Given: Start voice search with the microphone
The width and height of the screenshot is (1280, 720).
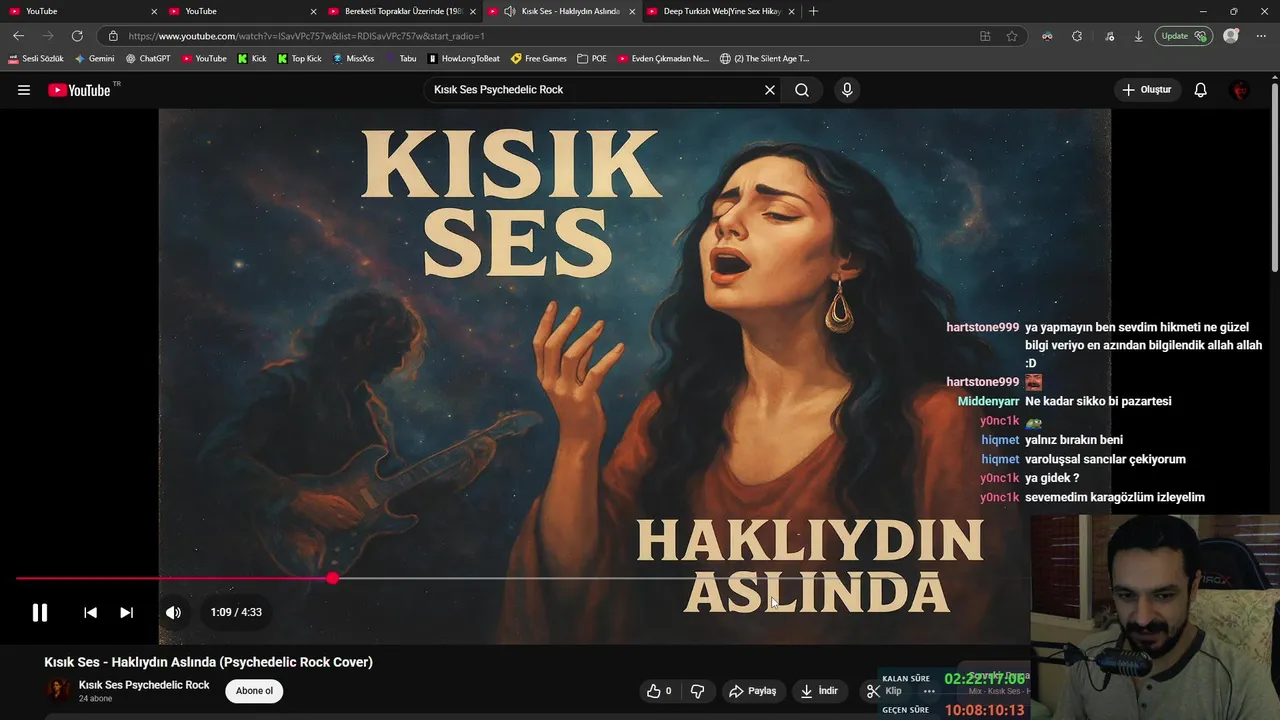Looking at the screenshot, I should pos(847,90).
